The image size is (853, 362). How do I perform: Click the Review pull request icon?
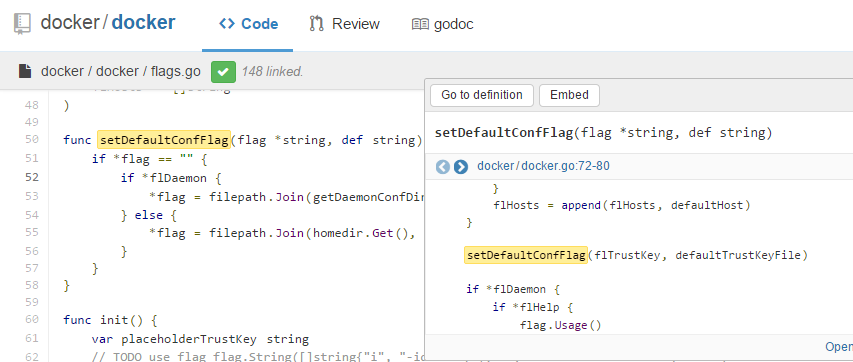pos(316,24)
